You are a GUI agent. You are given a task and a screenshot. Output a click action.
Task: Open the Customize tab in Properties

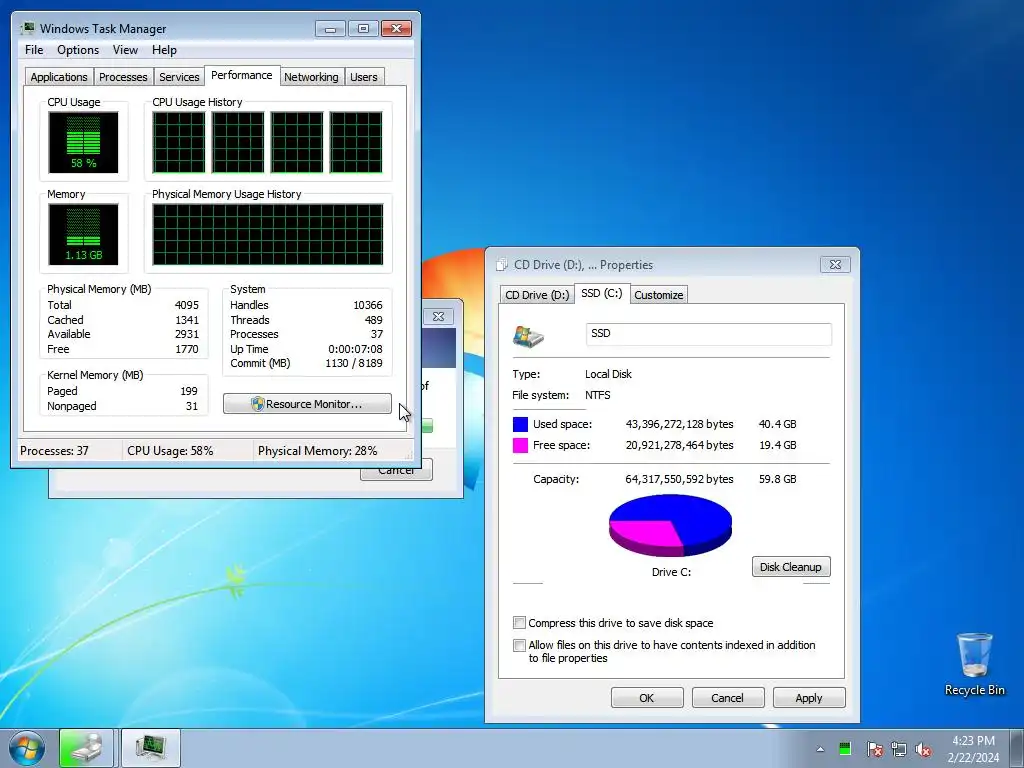pyautogui.click(x=658, y=295)
